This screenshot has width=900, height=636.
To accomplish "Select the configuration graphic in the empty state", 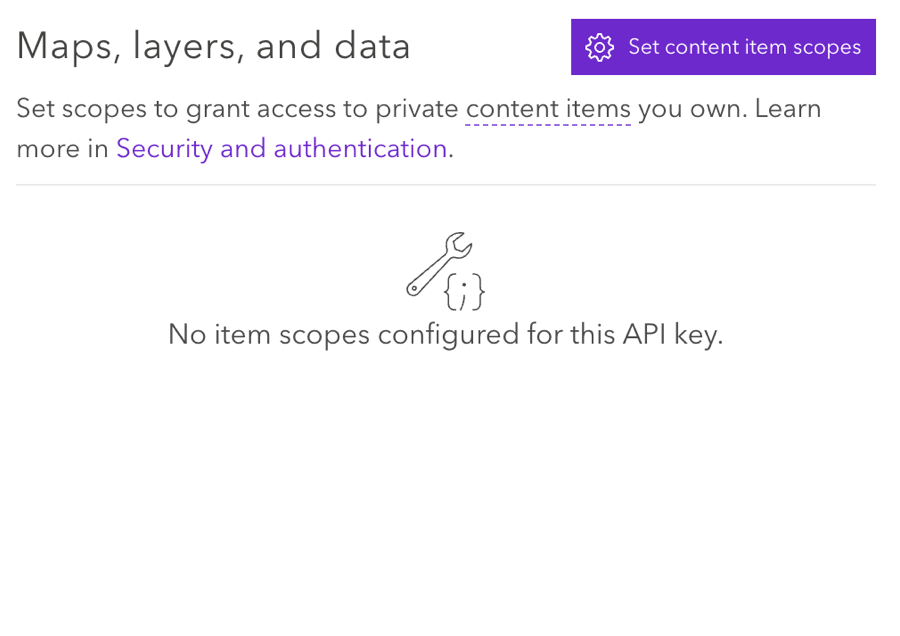I will pos(447,268).
